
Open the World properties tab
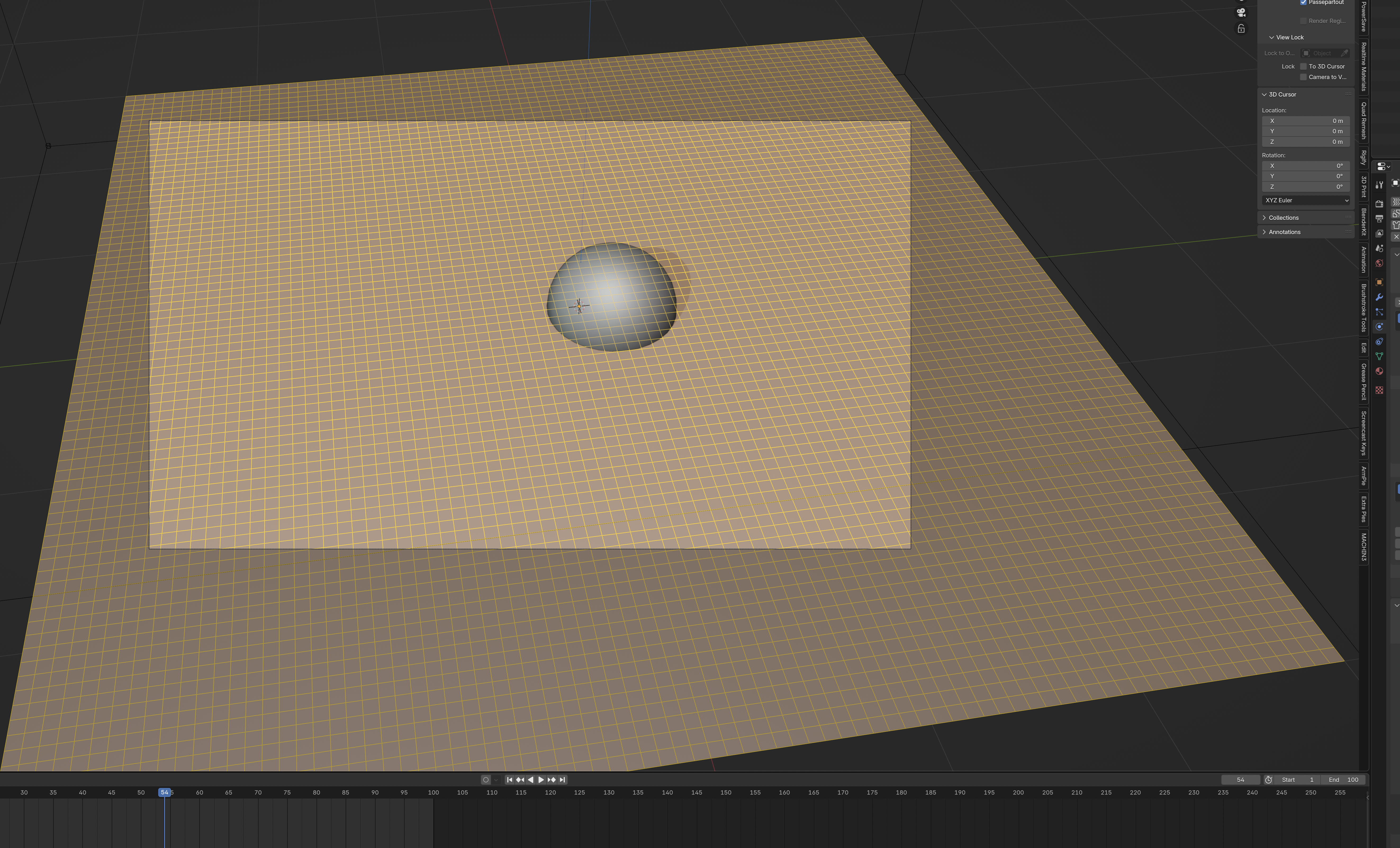coord(1379,263)
